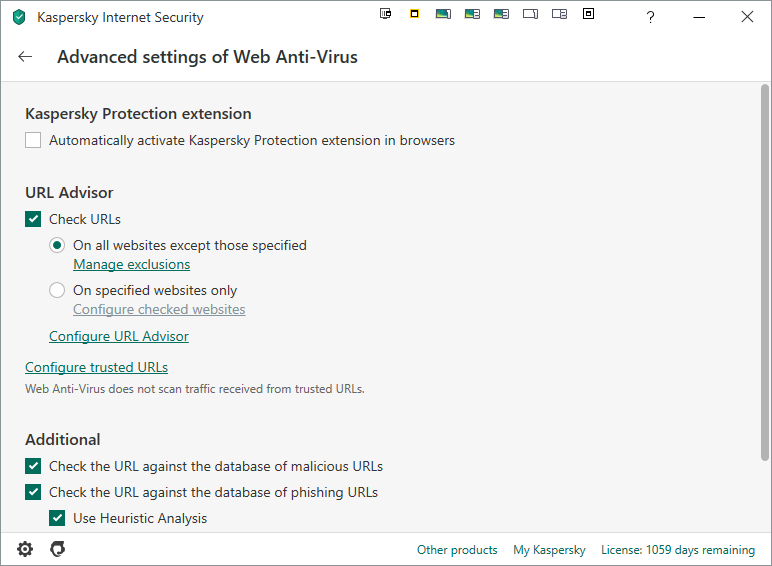
Task: Open Configure URL Advisor link
Action: [x=119, y=337]
